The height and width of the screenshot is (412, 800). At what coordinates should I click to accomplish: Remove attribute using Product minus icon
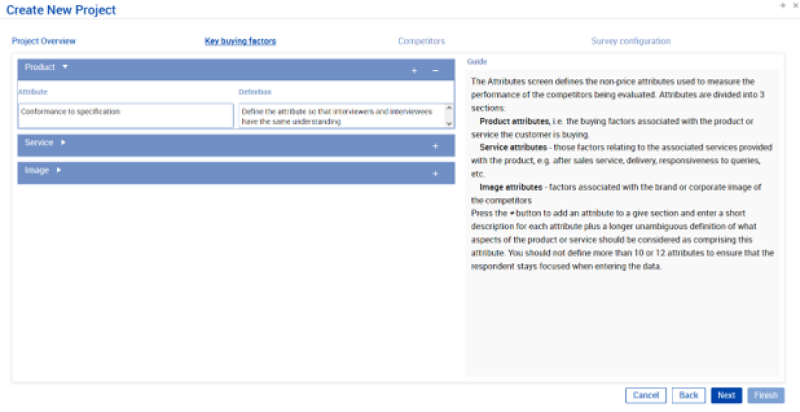435,71
